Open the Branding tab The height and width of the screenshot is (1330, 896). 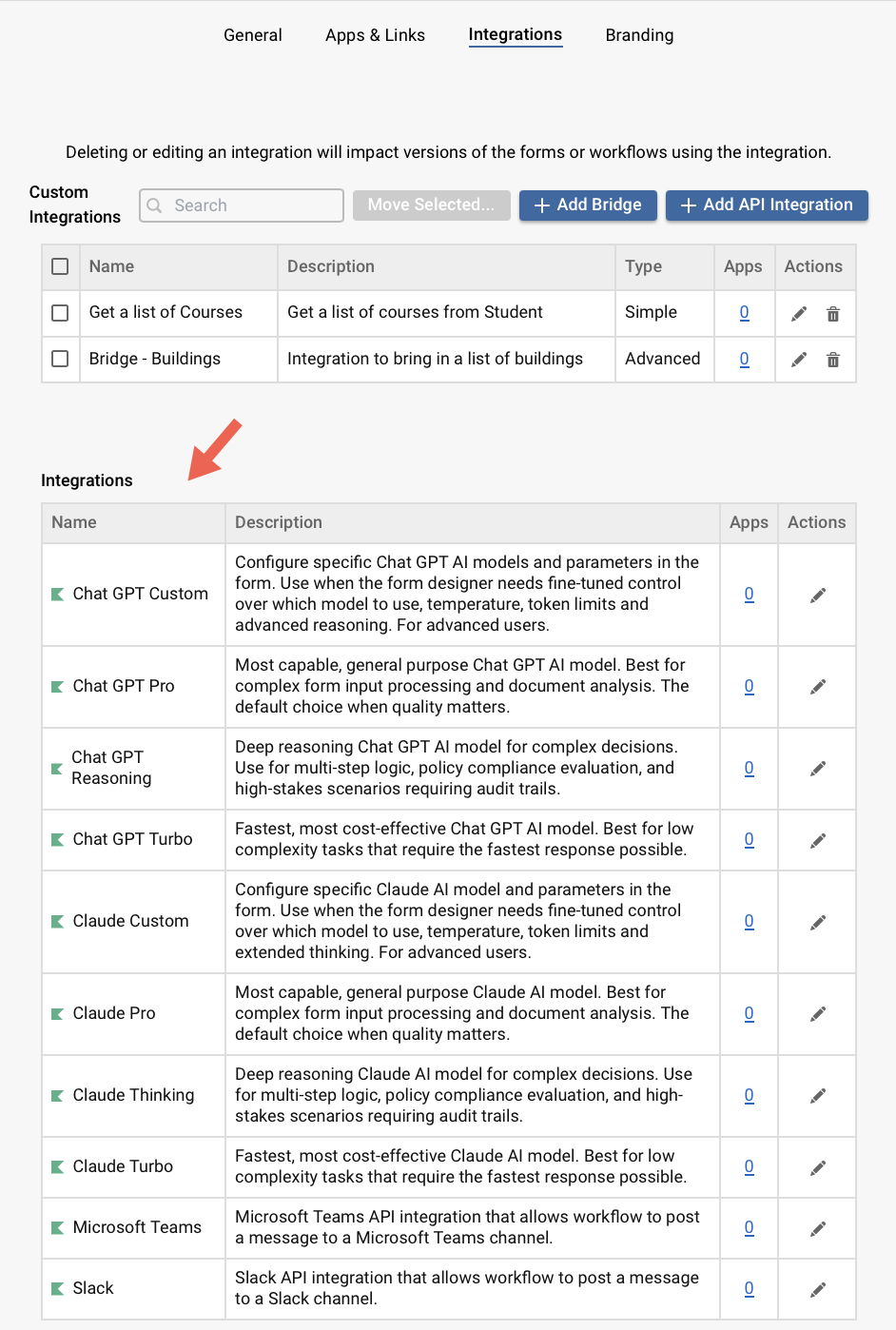click(x=638, y=35)
